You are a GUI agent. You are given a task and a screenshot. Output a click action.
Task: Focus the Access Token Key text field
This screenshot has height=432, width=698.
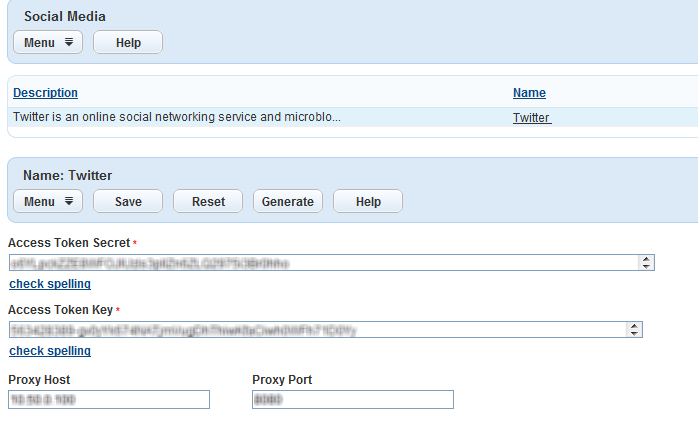point(315,330)
